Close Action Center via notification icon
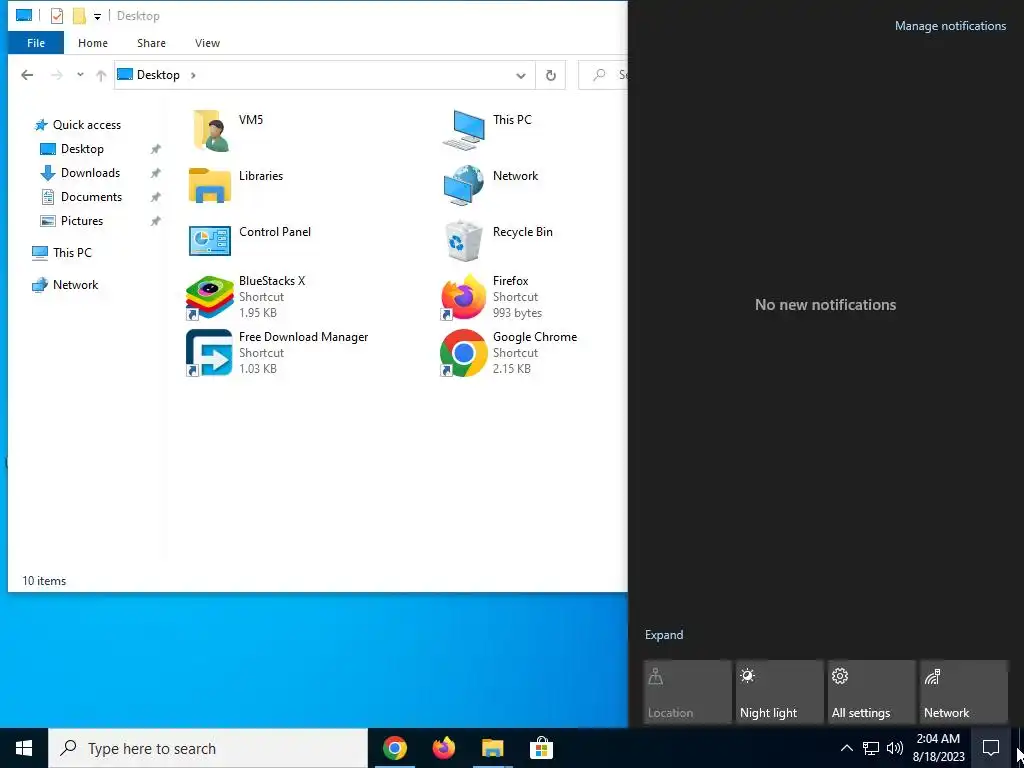 pyautogui.click(x=991, y=748)
